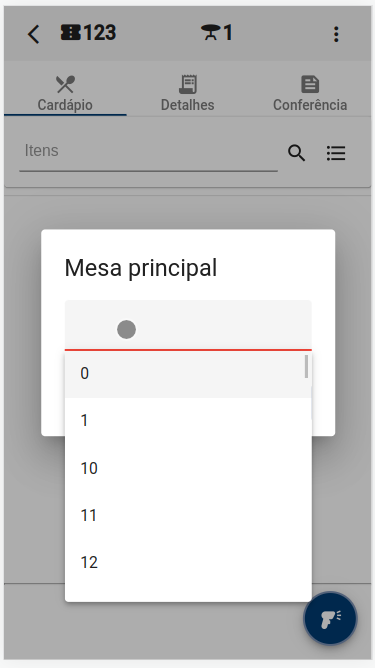Tap the Detalhes receipt icon

[x=188, y=84]
